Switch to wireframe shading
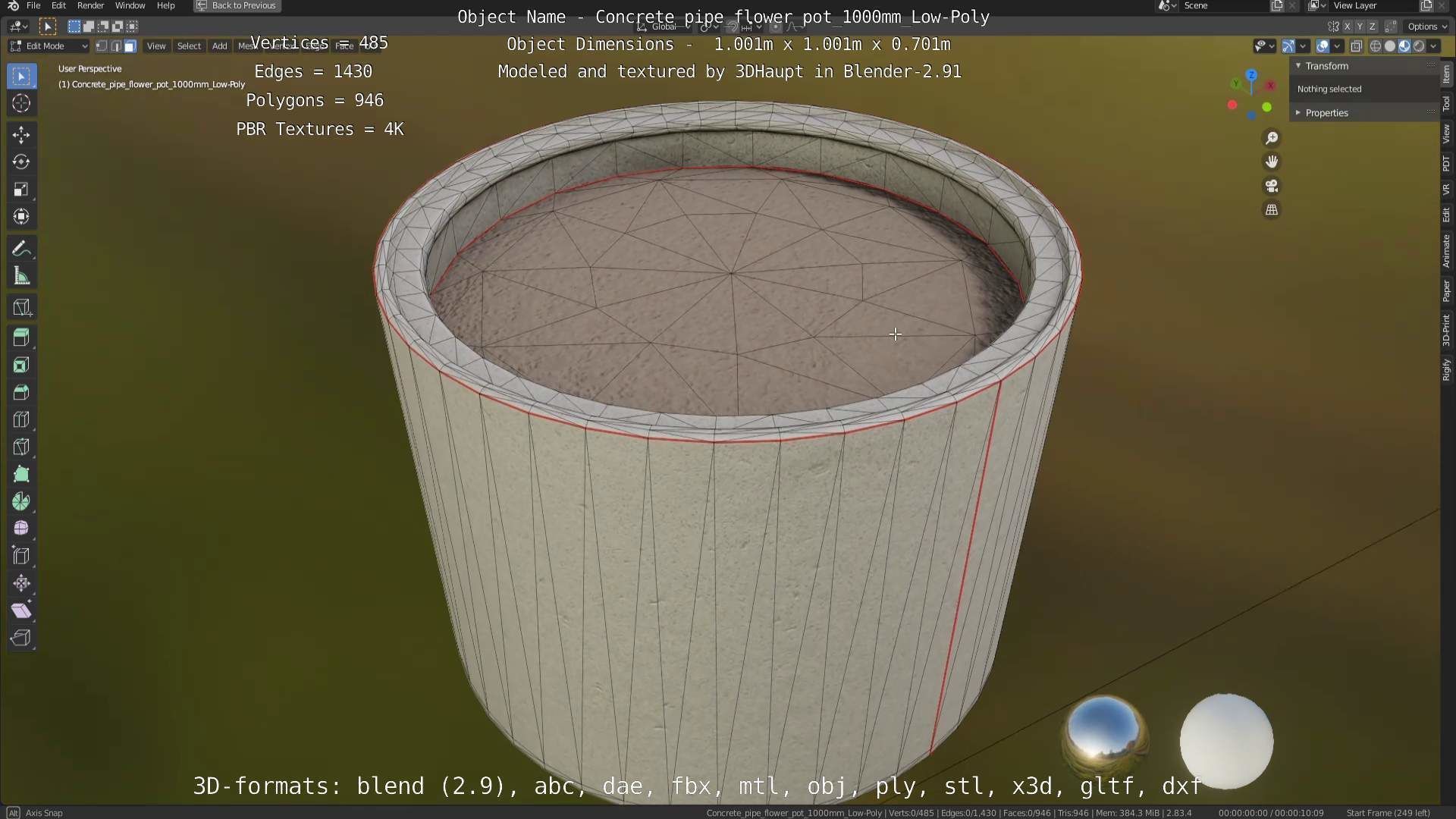The image size is (1456, 819). pyautogui.click(x=1376, y=46)
